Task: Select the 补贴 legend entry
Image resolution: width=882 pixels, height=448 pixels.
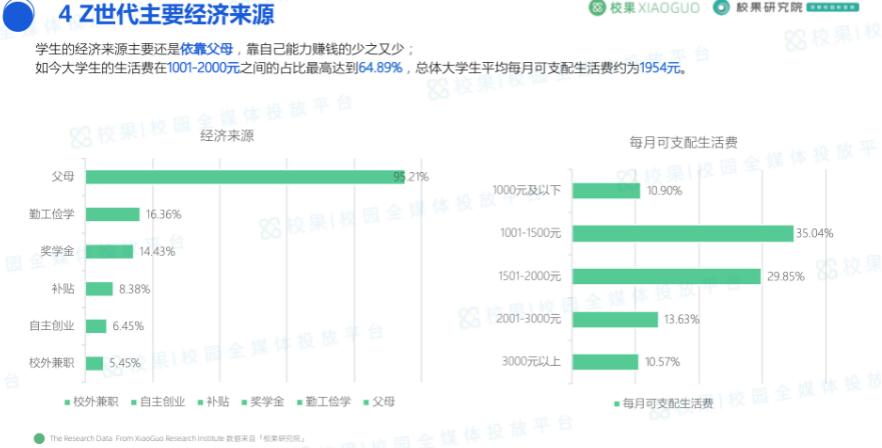Action: 211,402
